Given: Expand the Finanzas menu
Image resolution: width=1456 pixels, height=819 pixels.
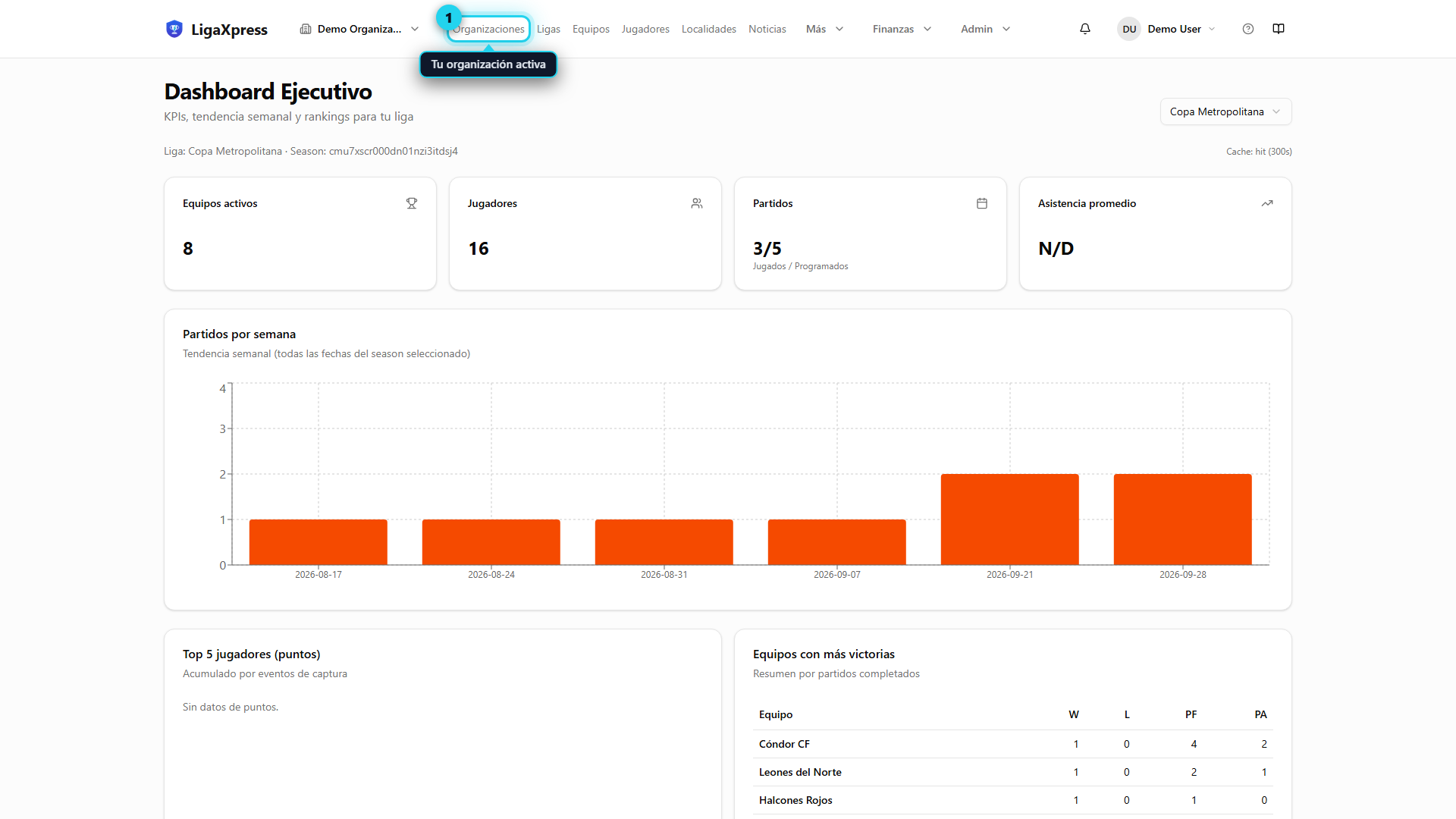Looking at the screenshot, I should pyautogui.click(x=902, y=29).
